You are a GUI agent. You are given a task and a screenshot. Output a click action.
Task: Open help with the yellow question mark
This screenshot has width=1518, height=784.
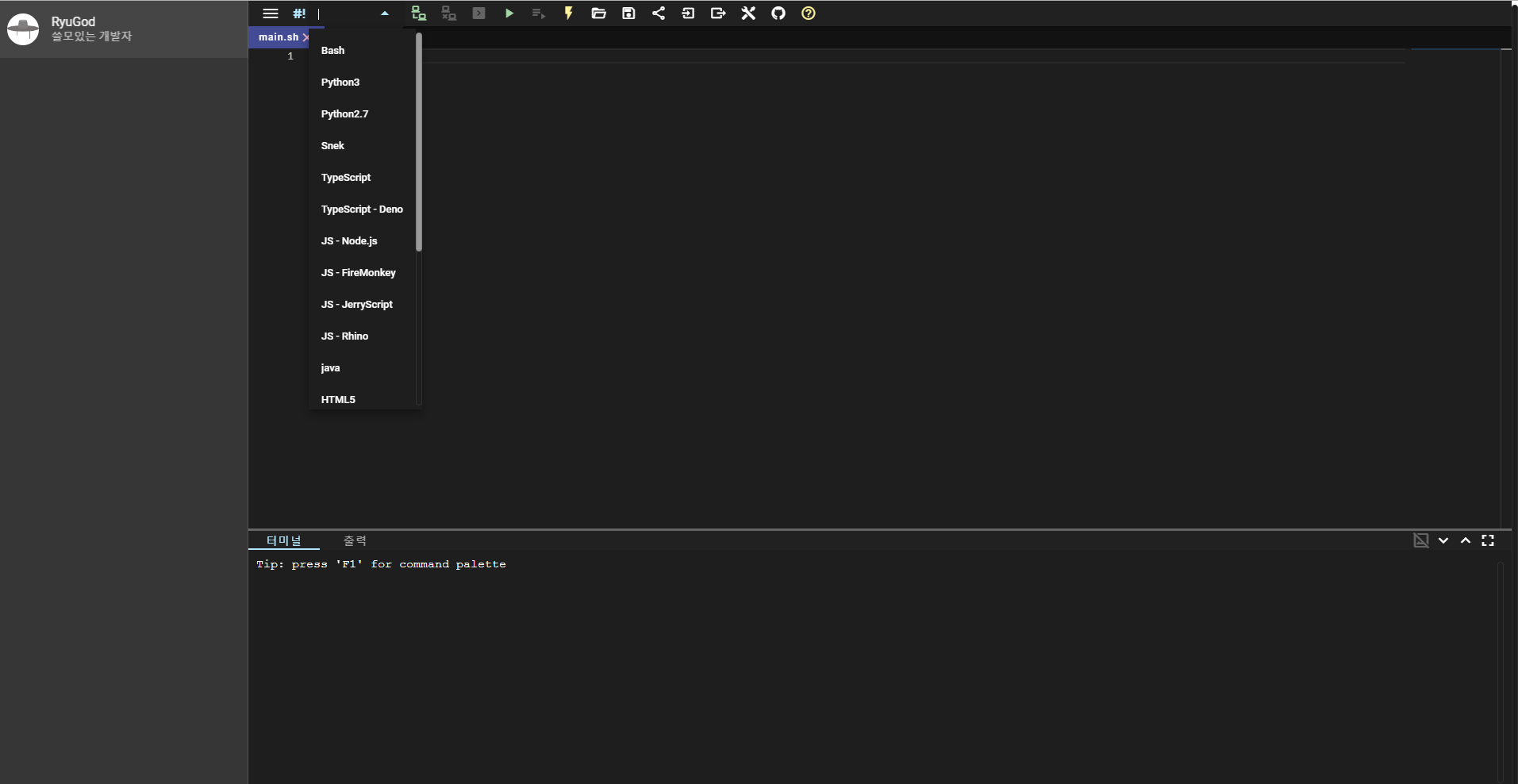click(x=809, y=13)
